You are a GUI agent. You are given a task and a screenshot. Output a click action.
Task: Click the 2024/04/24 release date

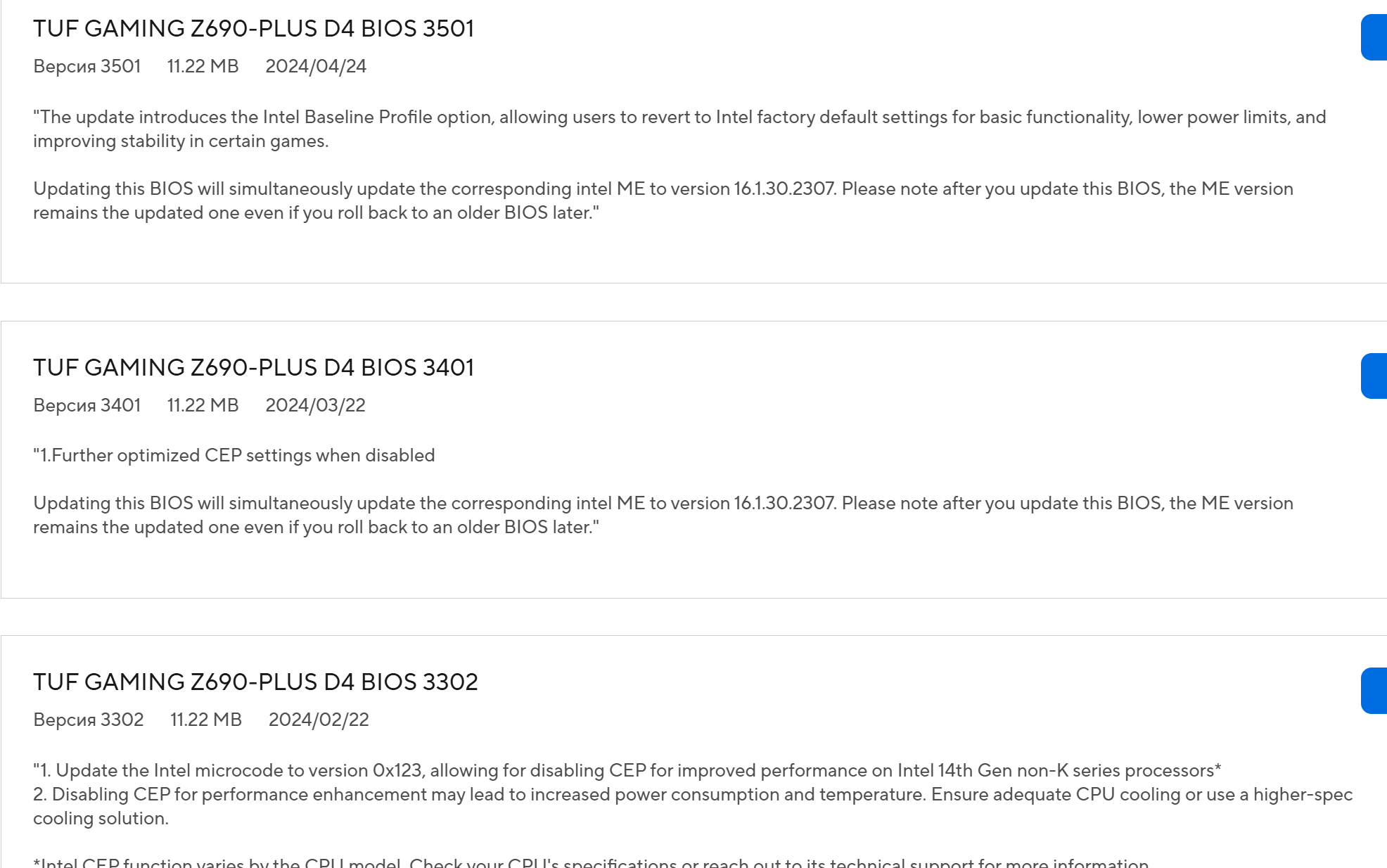316,66
